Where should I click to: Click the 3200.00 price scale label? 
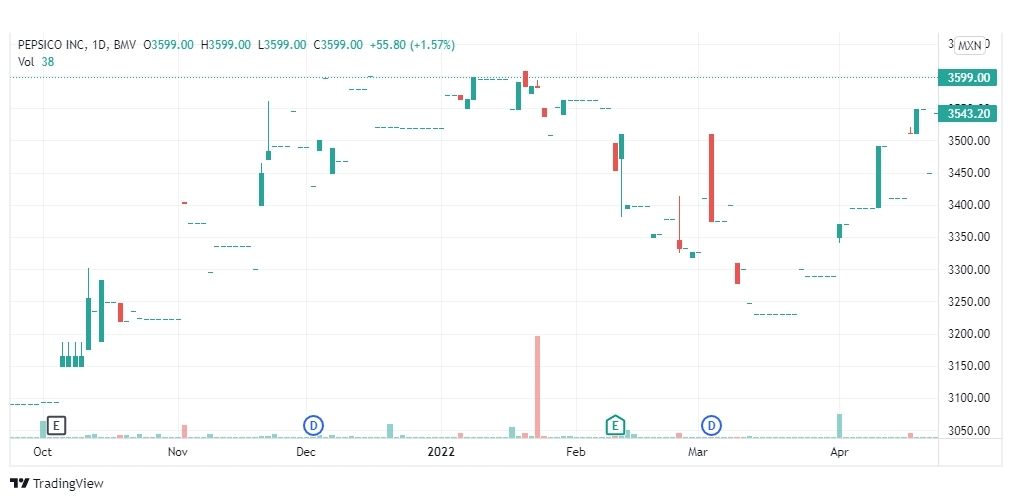click(x=969, y=334)
